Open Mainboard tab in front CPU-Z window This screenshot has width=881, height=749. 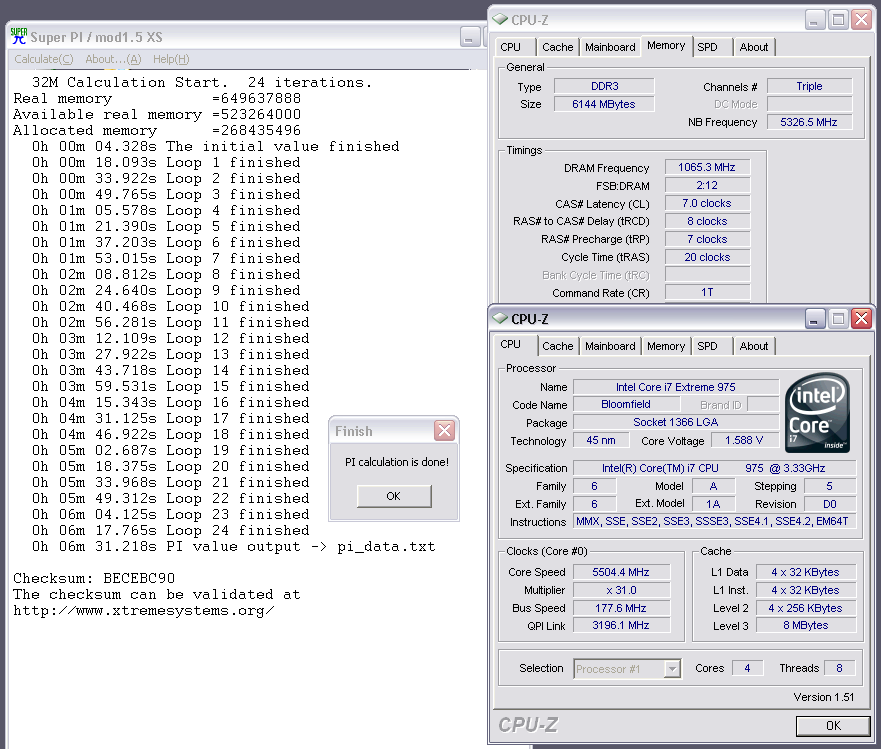(610, 346)
